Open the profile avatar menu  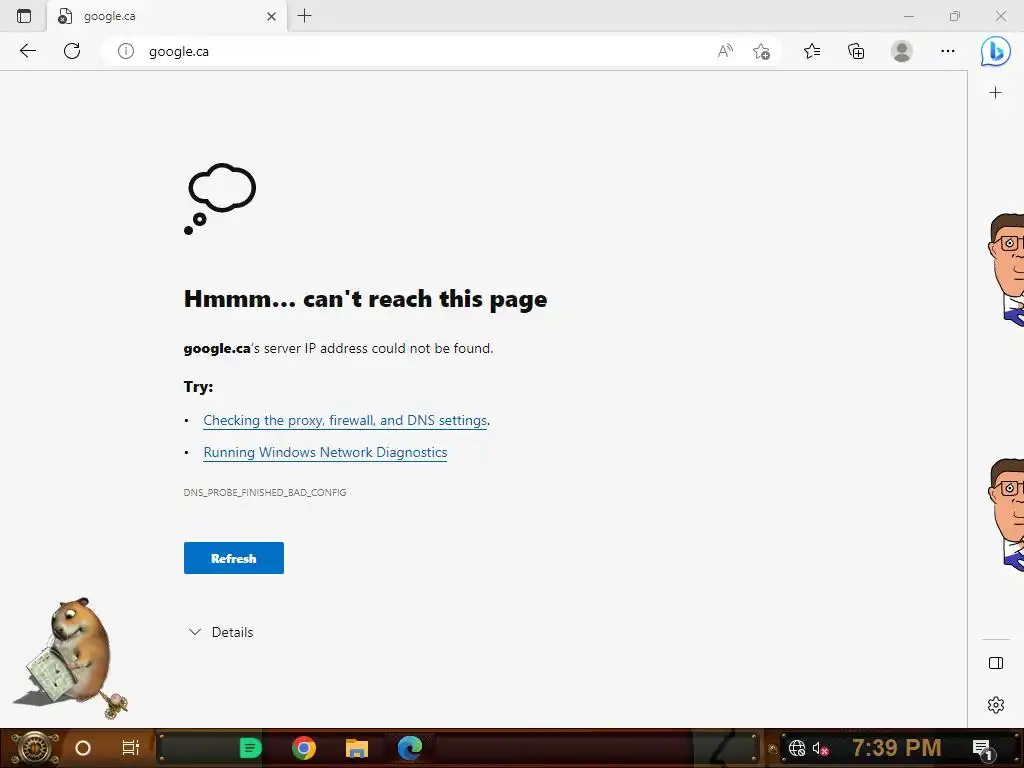[x=902, y=51]
